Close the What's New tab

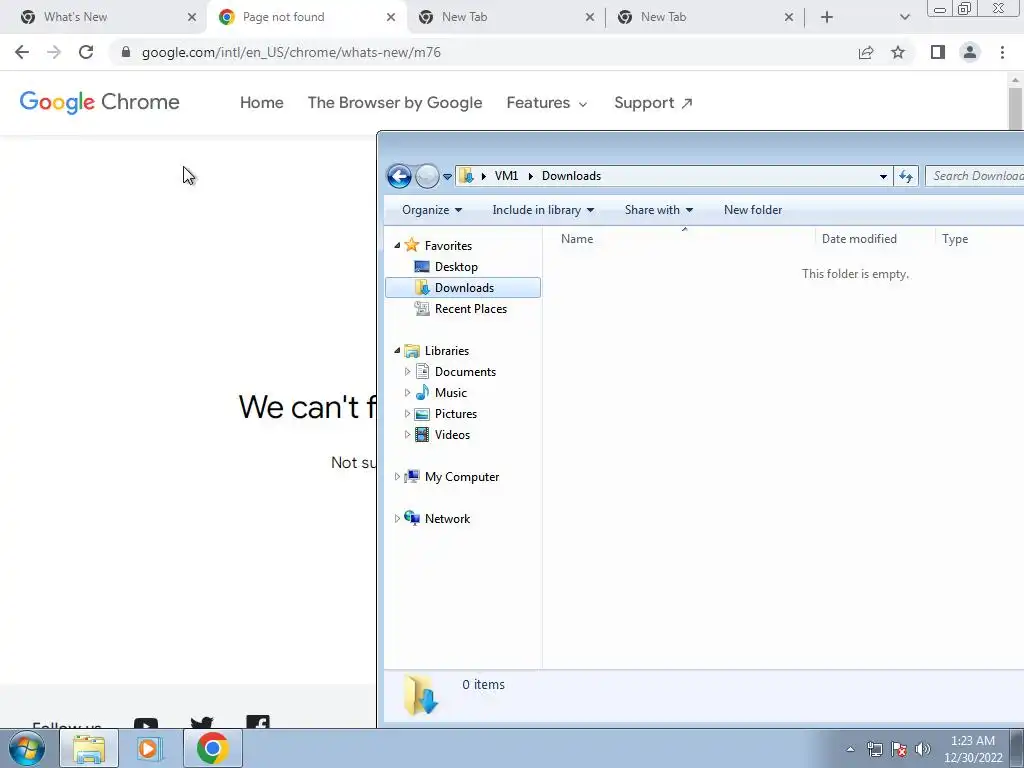(191, 17)
